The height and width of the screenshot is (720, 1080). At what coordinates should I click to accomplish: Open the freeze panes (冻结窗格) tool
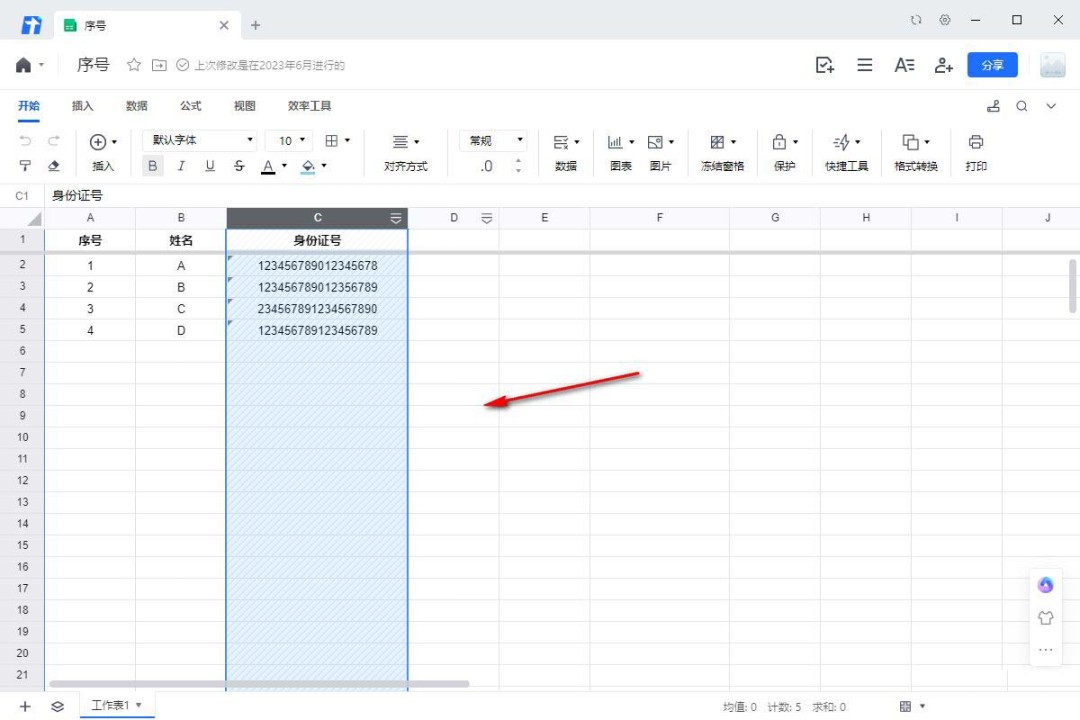(717, 142)
